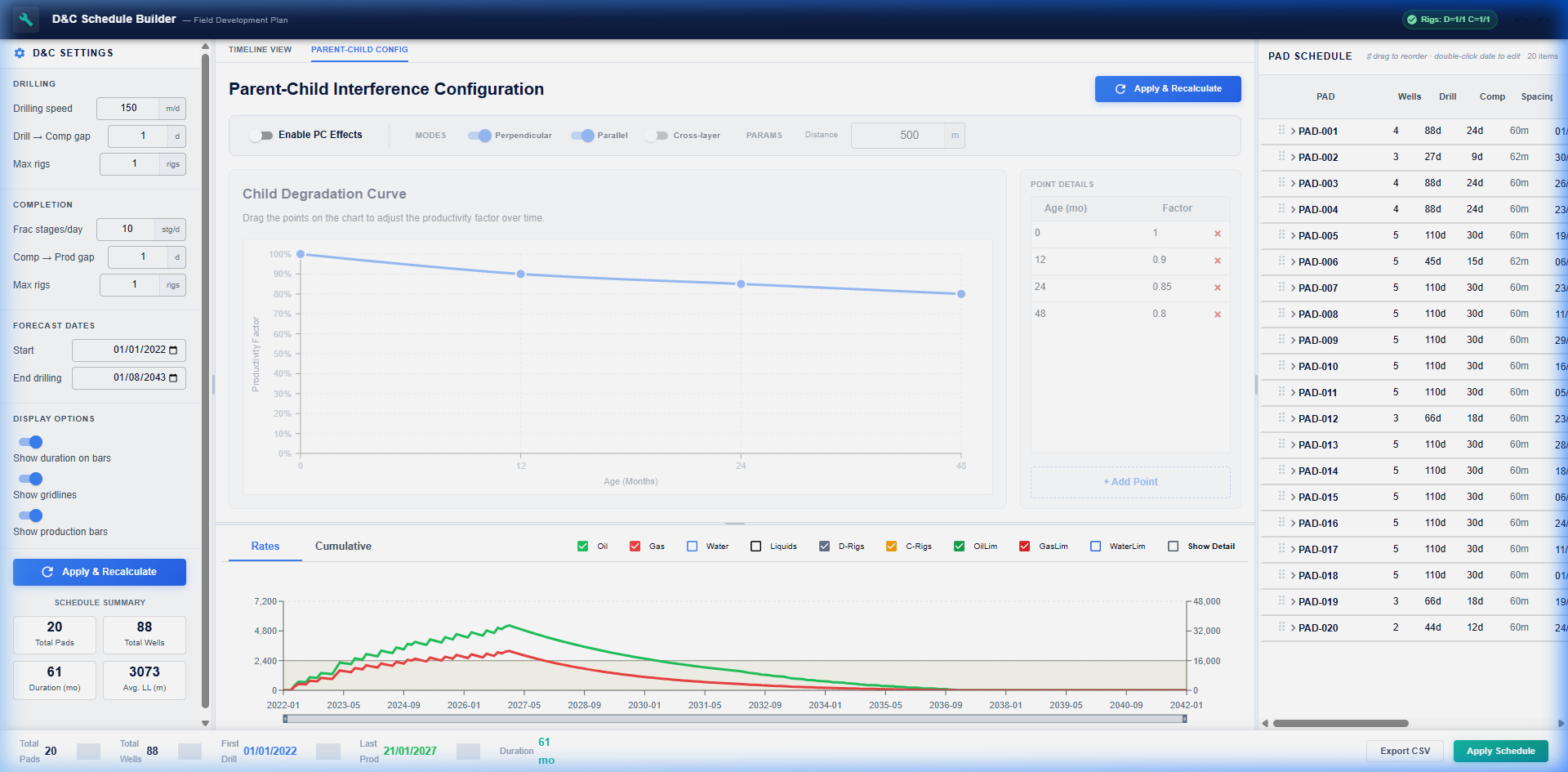Click the Add Point button
This screenshot has height=772, width=1568.
click(x=1130, y=482)
